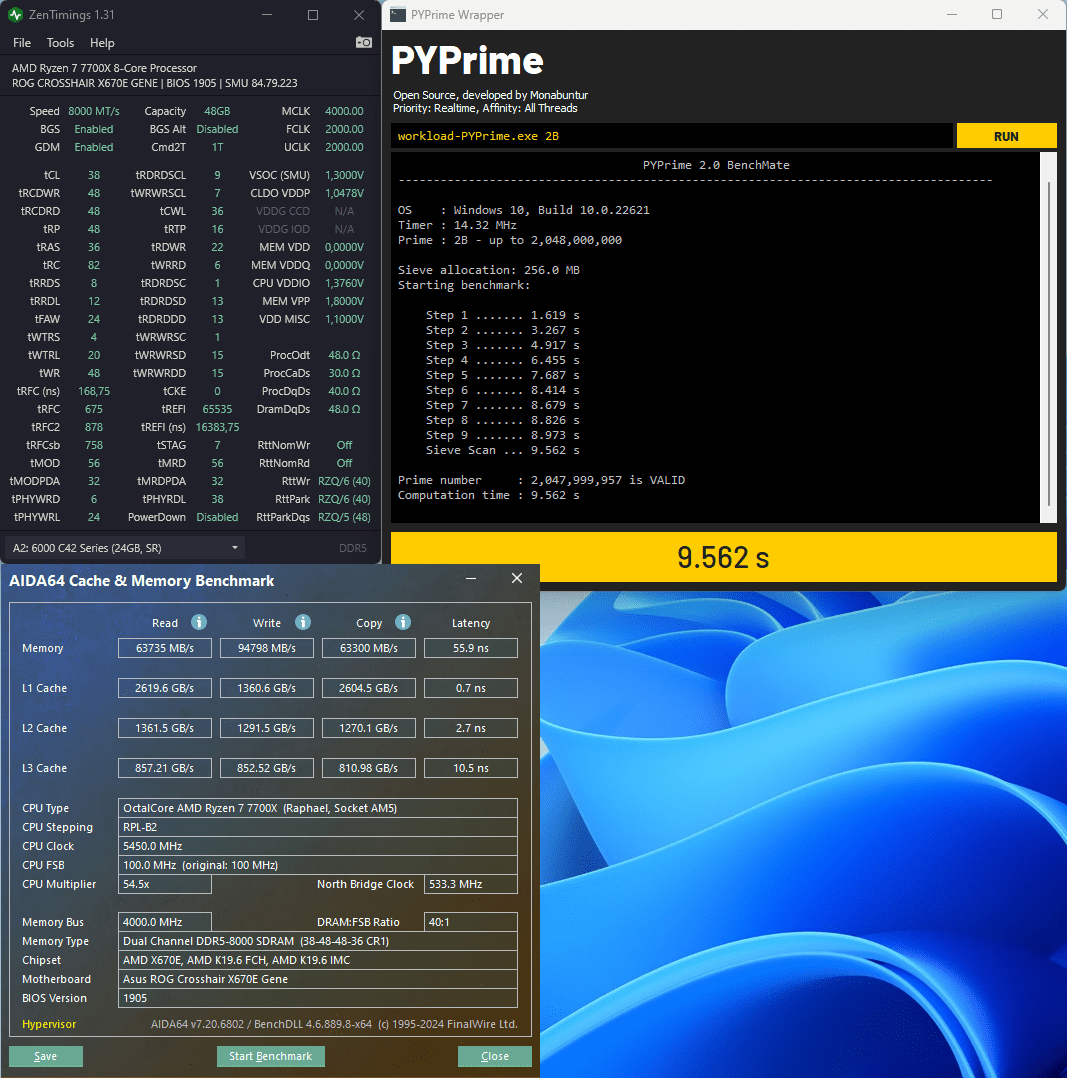Click the L3 Cache latency 10.5 ns field
Viewport: 1067px width, 1078px height.
pyautogui.click(x=471, y=768)
